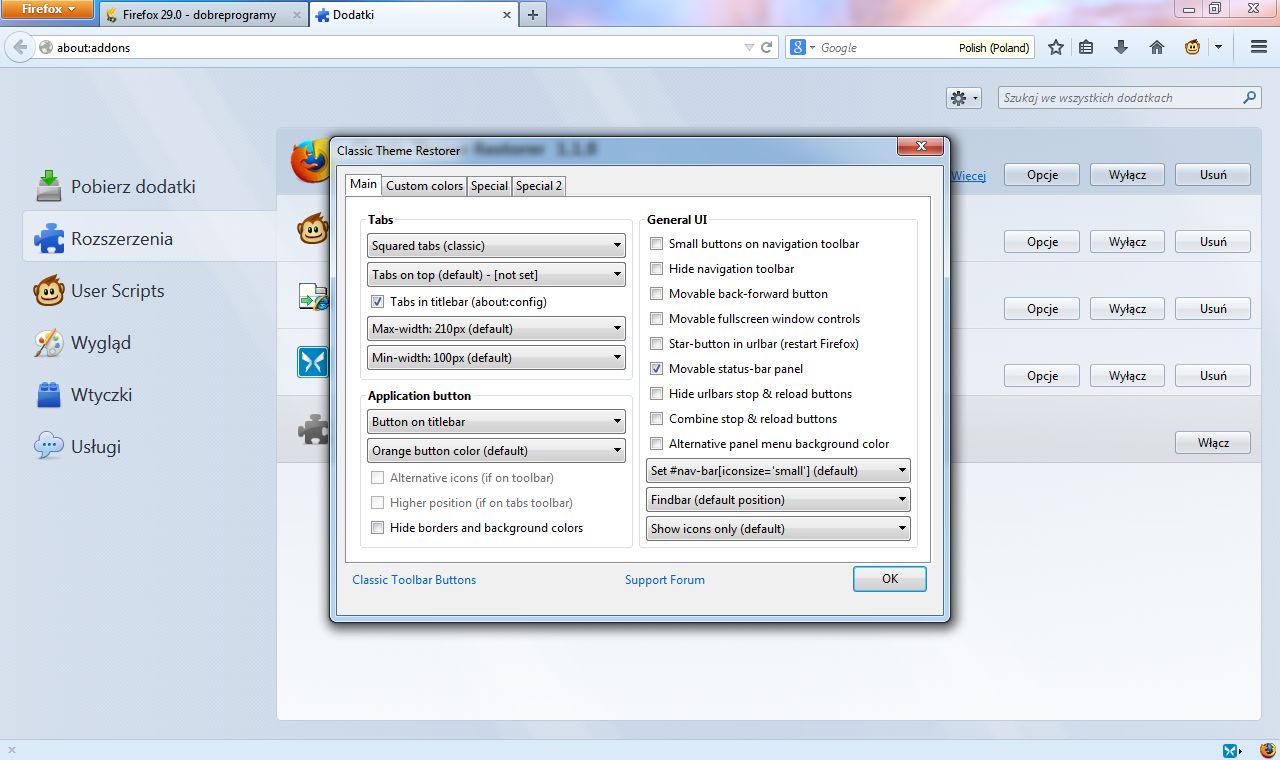Open the orange Firefox application menu
Image resolution: width=1280 pixels, height=760 pixels.
(x=48, y=9)
